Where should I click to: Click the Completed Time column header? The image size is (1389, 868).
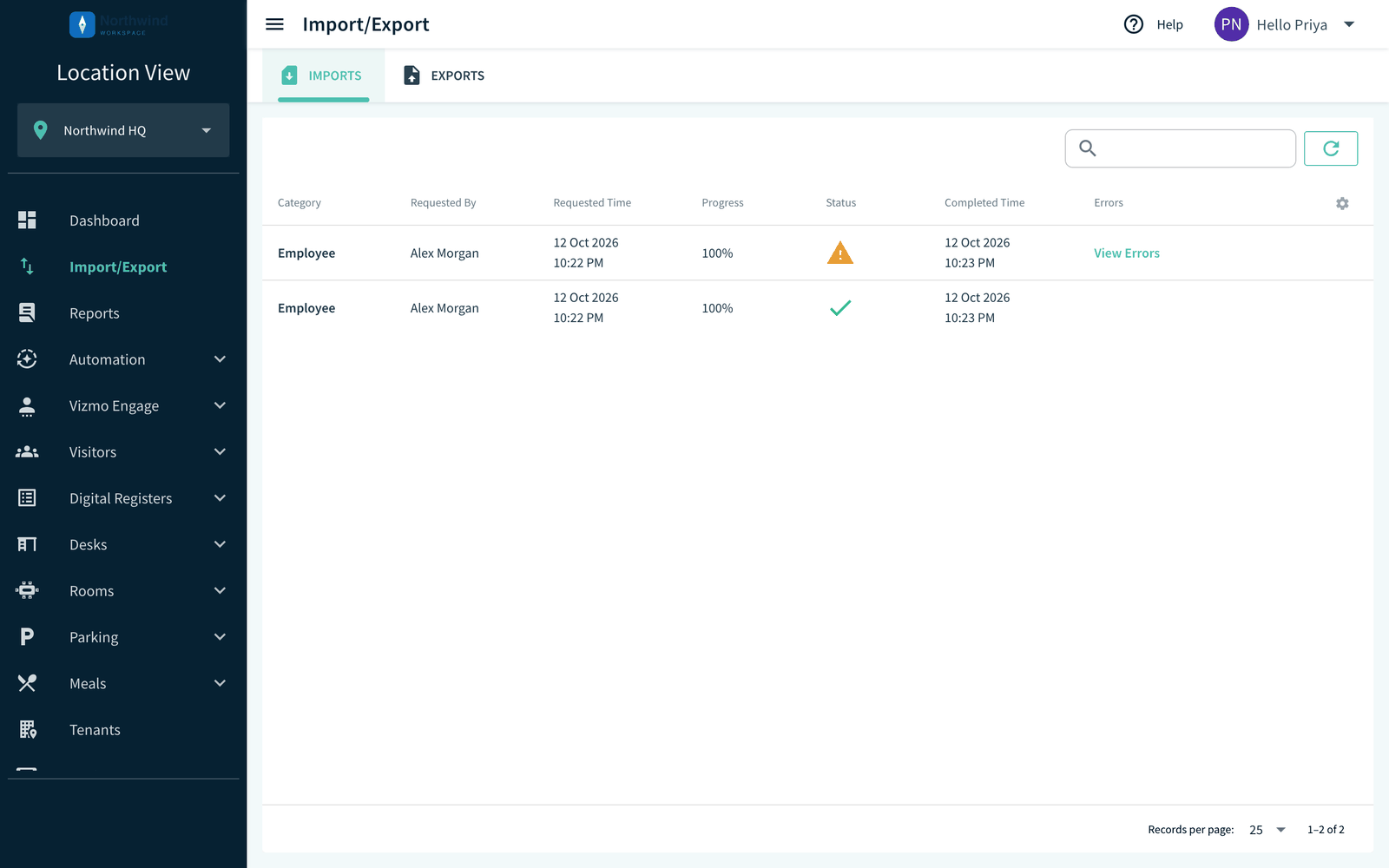click(984, 202)
